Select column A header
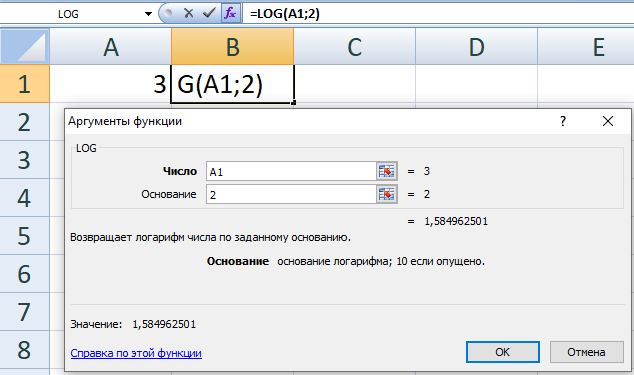634x375 pixels. click(110, 47)
